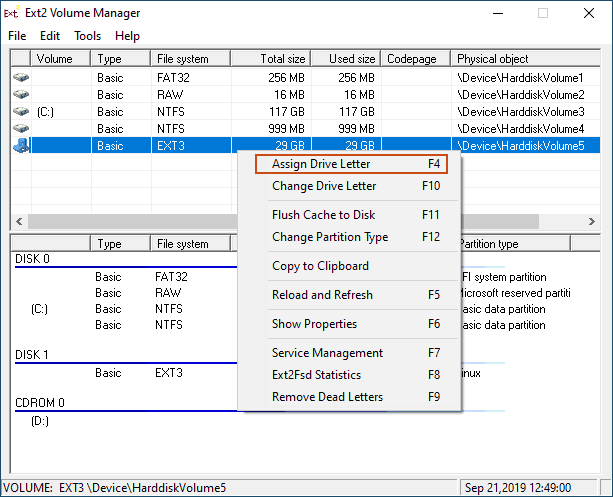Open the File menu

click(17, 36)
